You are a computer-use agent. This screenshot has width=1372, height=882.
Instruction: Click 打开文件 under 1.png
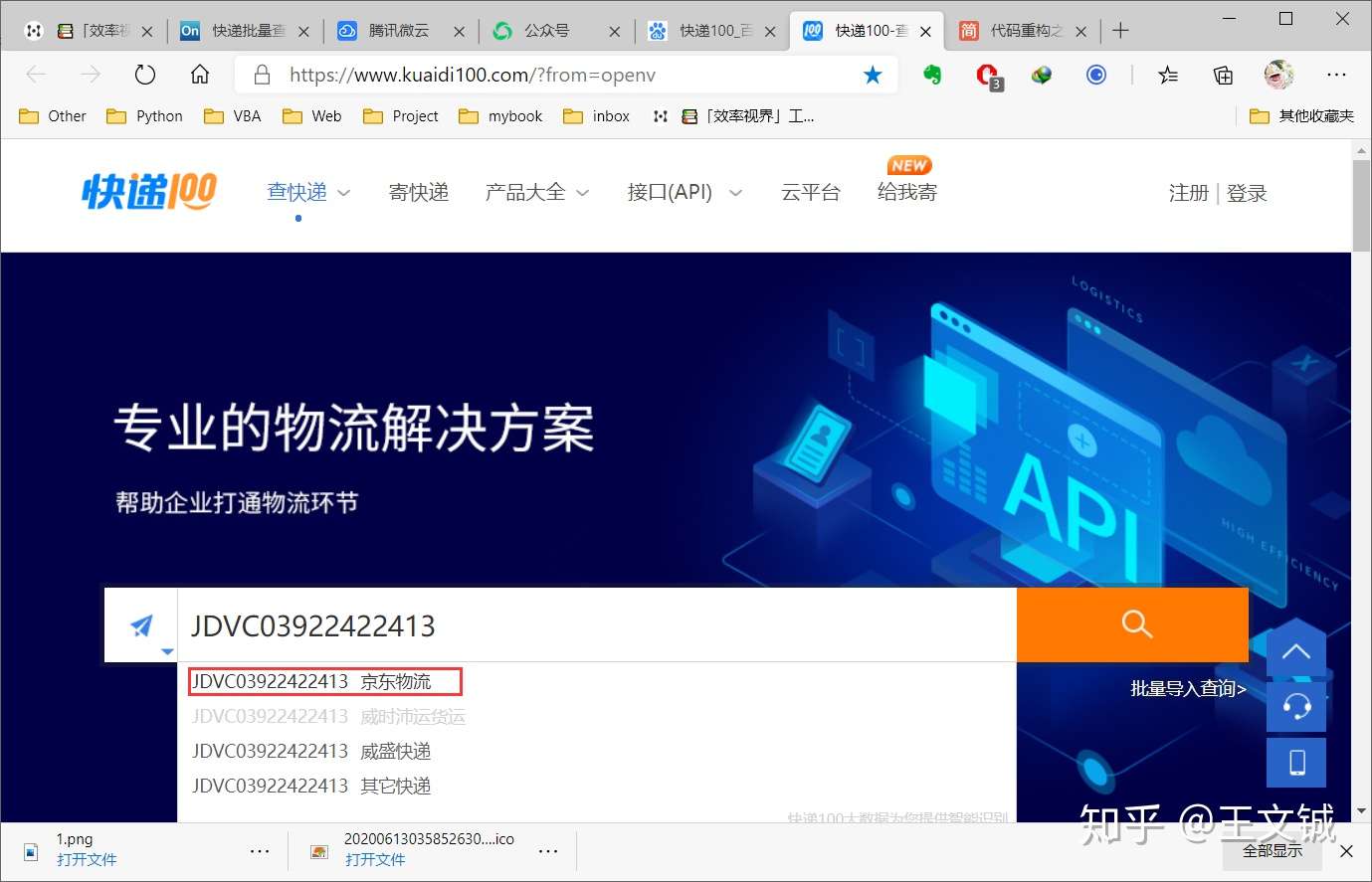click(x=87, y=860)
